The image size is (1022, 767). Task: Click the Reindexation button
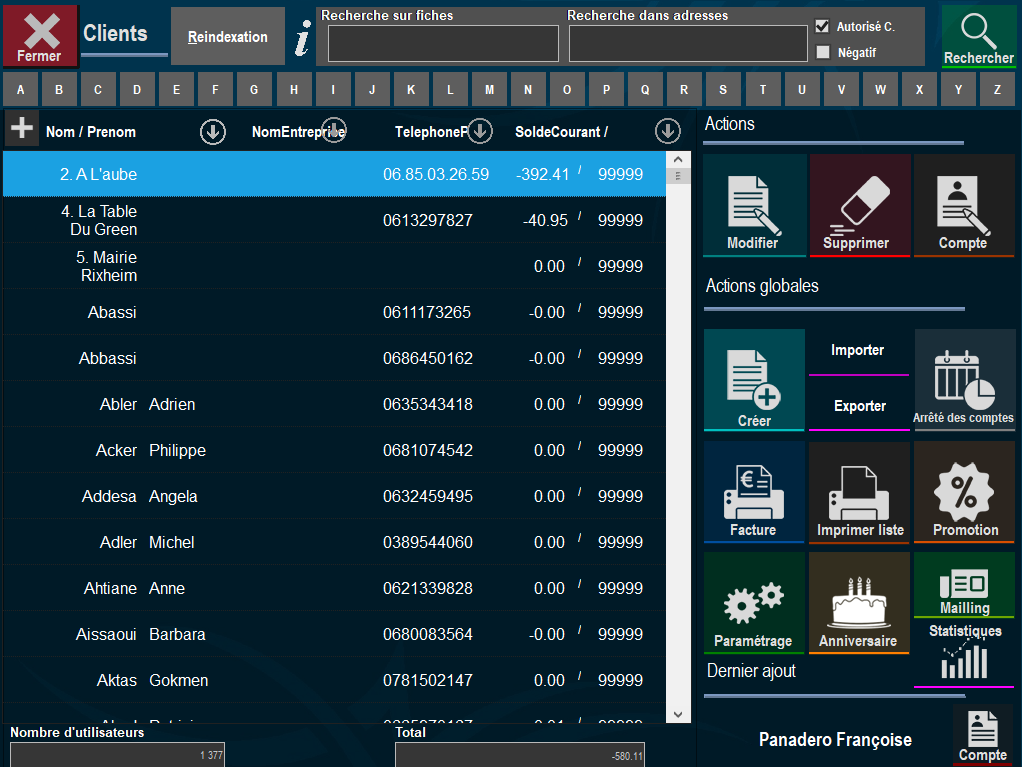click(227, 36)
